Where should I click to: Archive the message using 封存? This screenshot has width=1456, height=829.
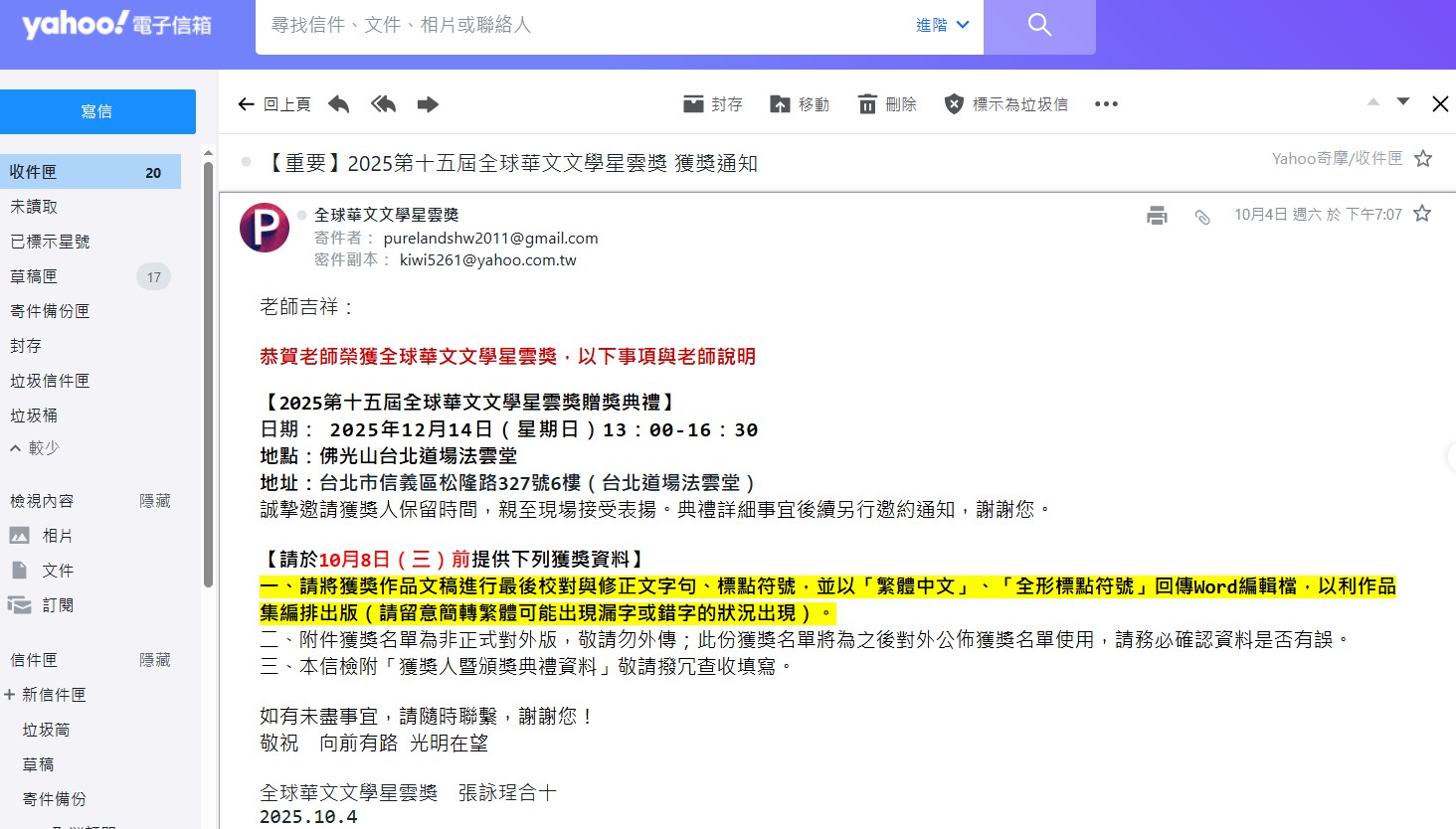(712, 104)
